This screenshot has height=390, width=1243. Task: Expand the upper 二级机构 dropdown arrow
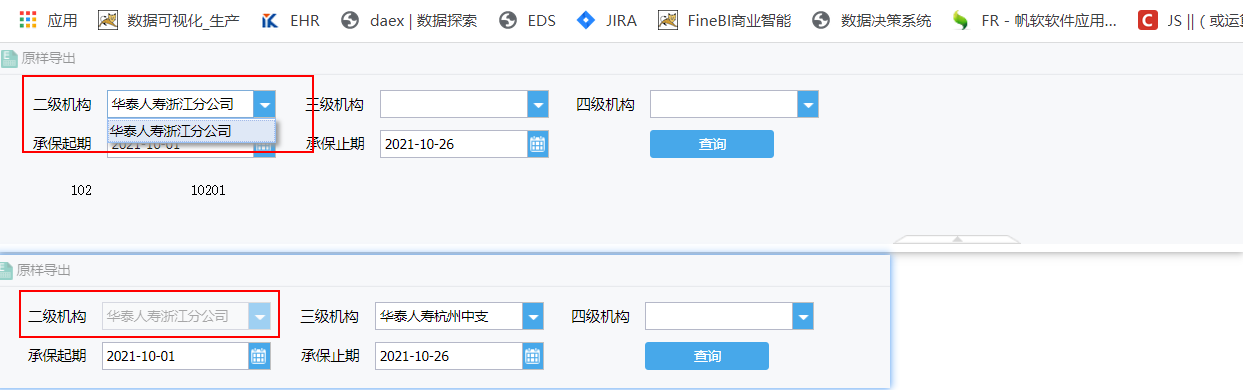click(x=264, y=104)
